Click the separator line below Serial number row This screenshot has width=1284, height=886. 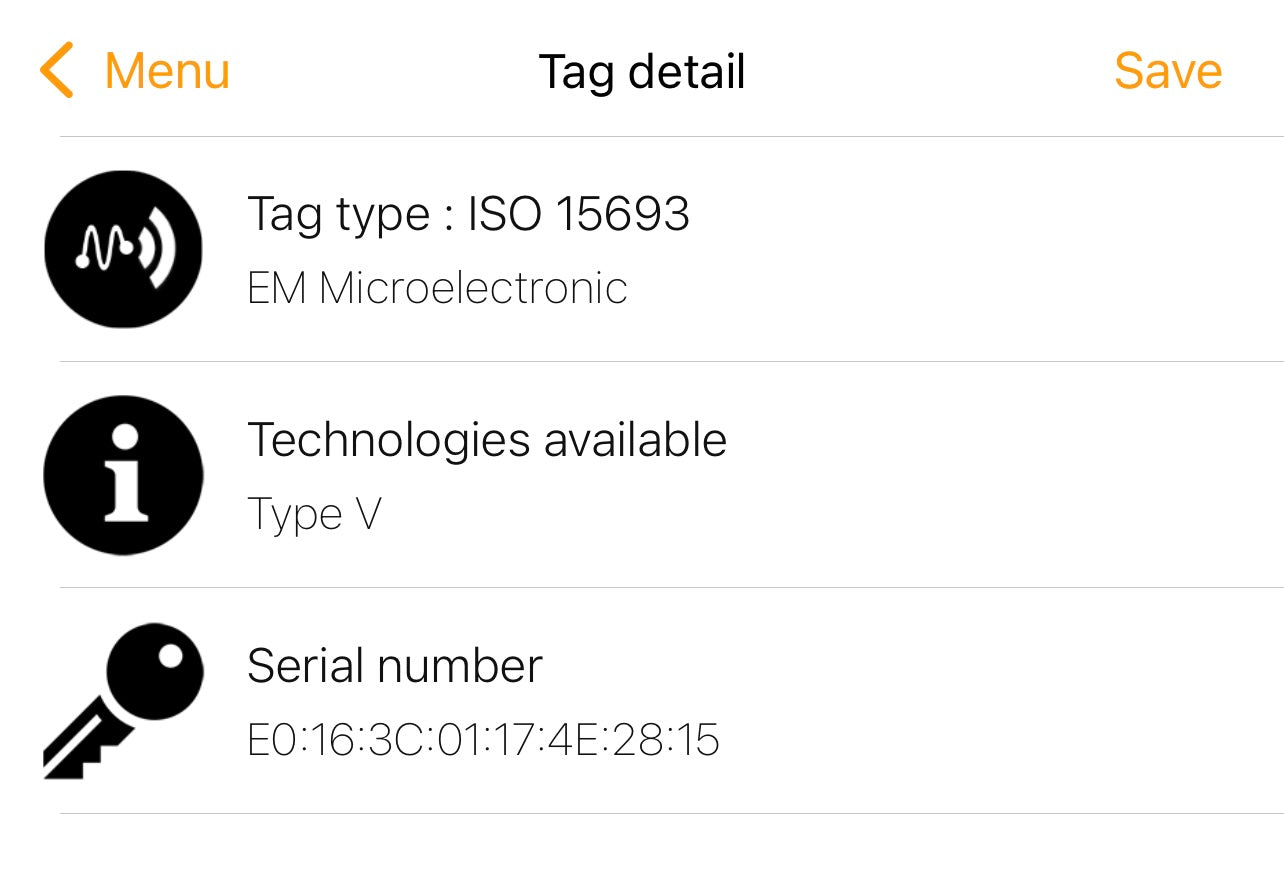672,813
